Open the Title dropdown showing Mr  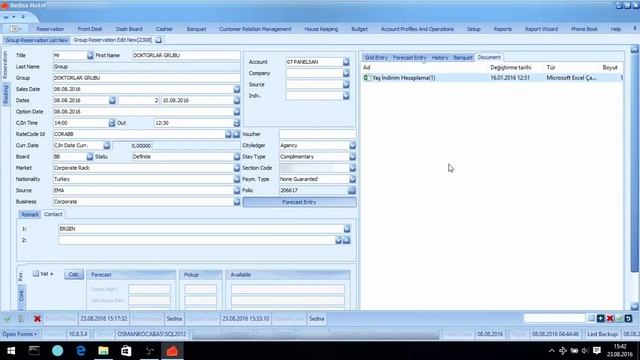(90, 55)
